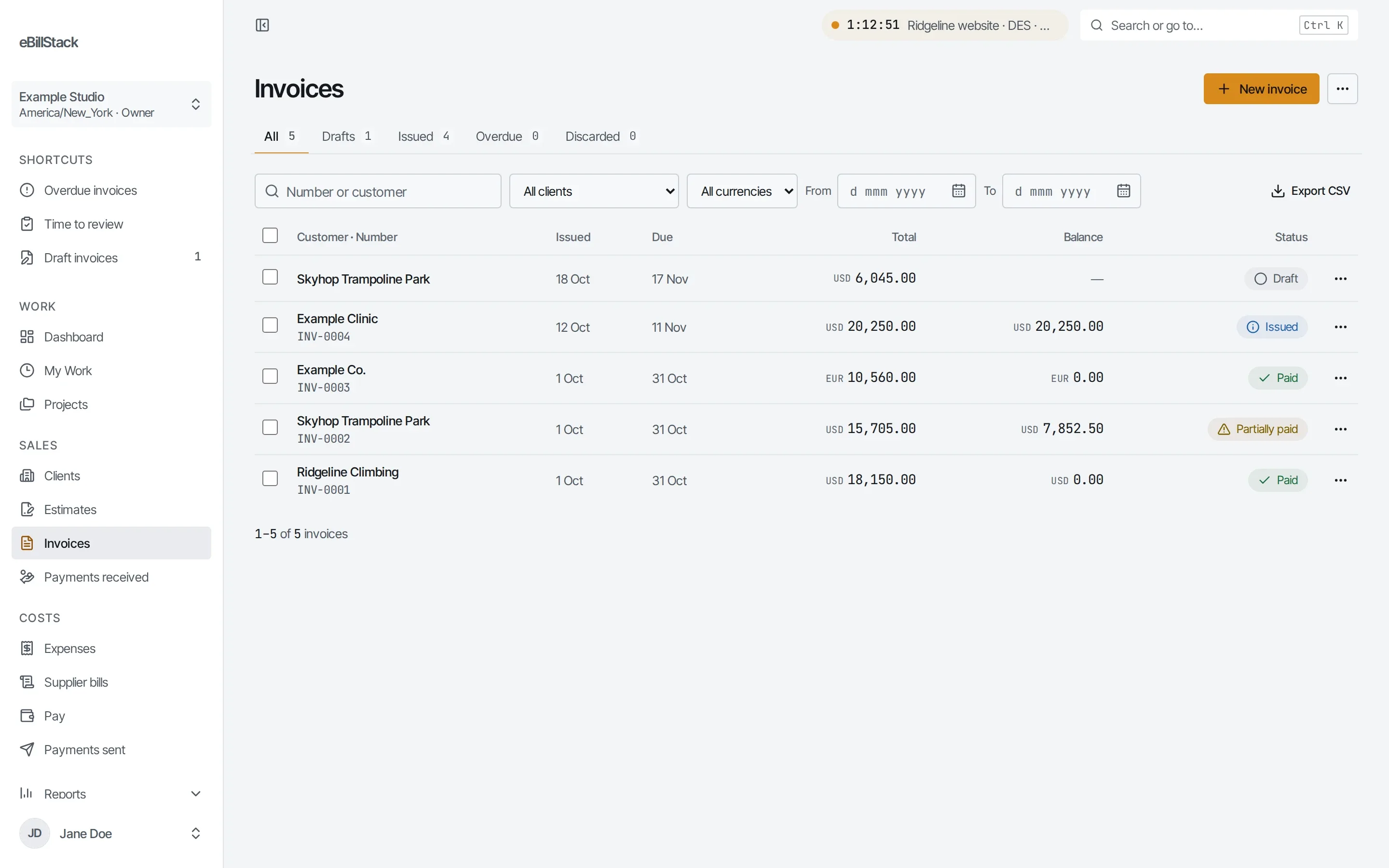Open Payments received icon
The width and height of the screenshot is (1389, 868).
27,577
